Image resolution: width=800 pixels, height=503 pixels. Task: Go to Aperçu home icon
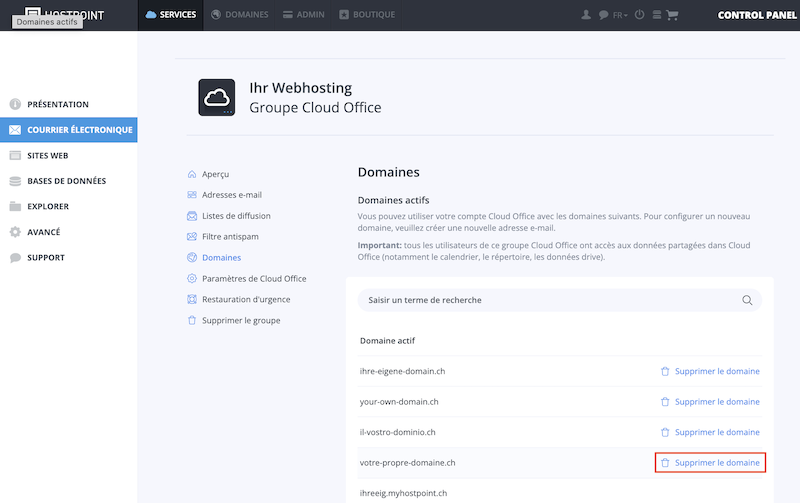coord(192,174)
